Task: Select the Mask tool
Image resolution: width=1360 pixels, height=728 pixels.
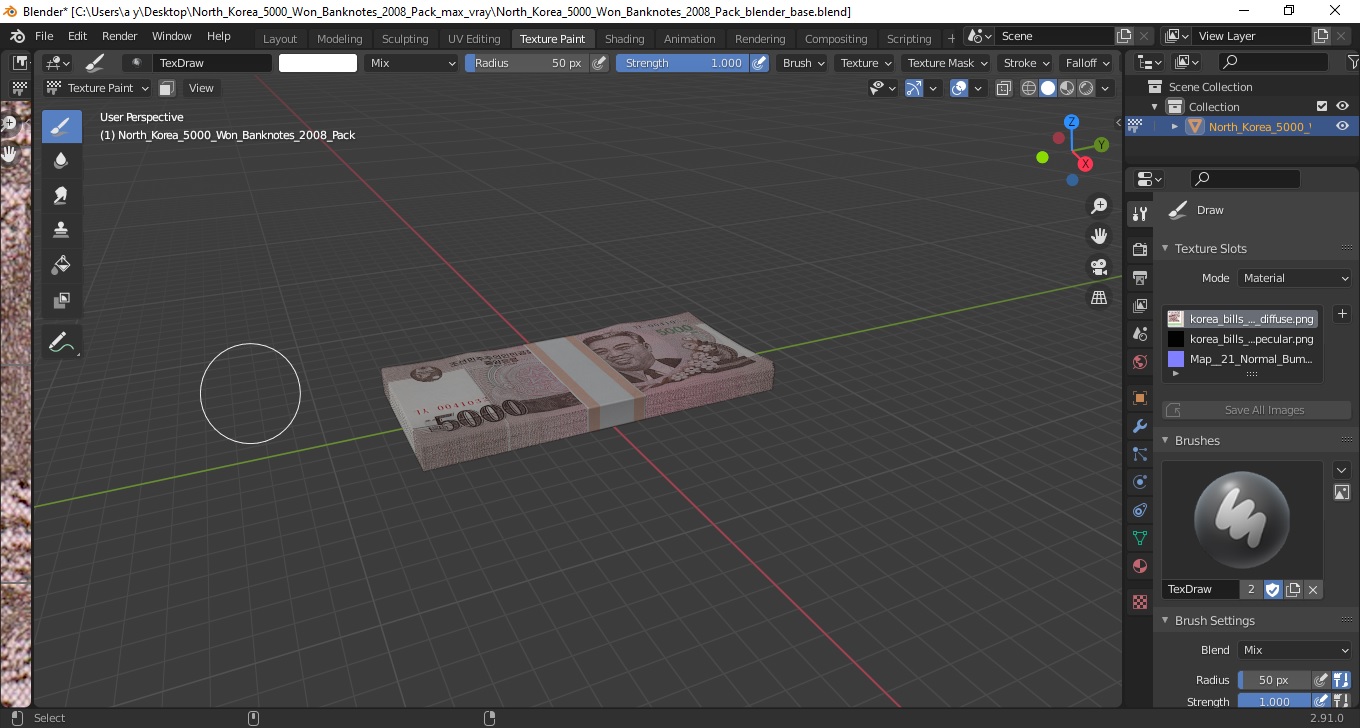Action: [61, 300]
